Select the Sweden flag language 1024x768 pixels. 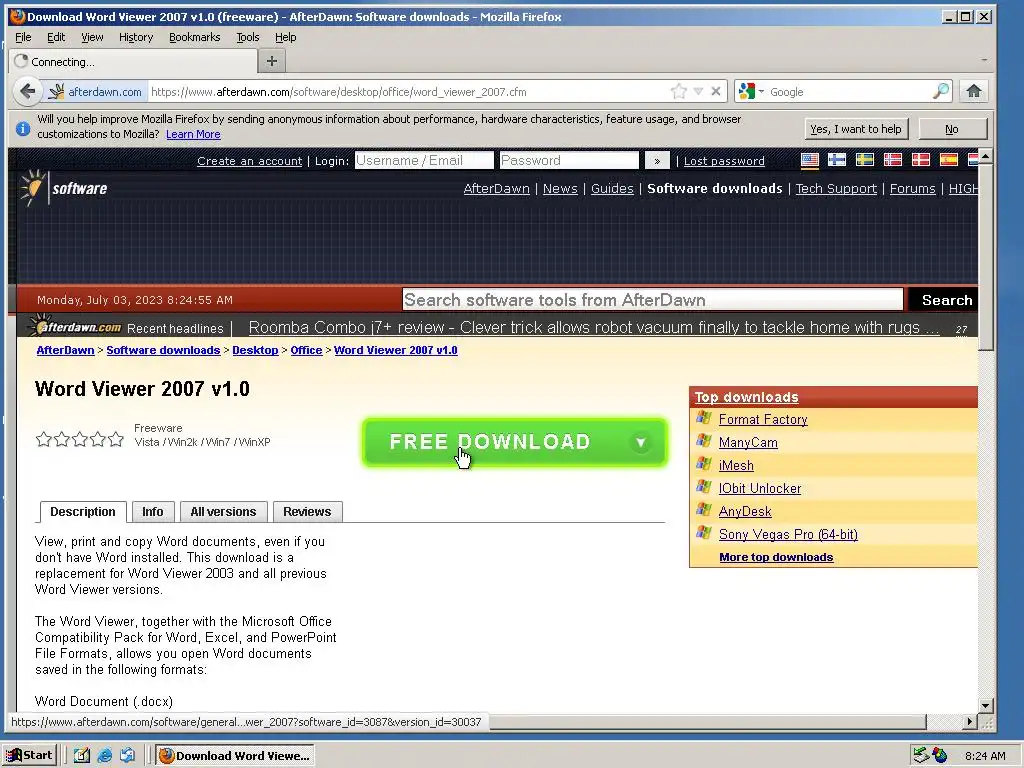865,160
